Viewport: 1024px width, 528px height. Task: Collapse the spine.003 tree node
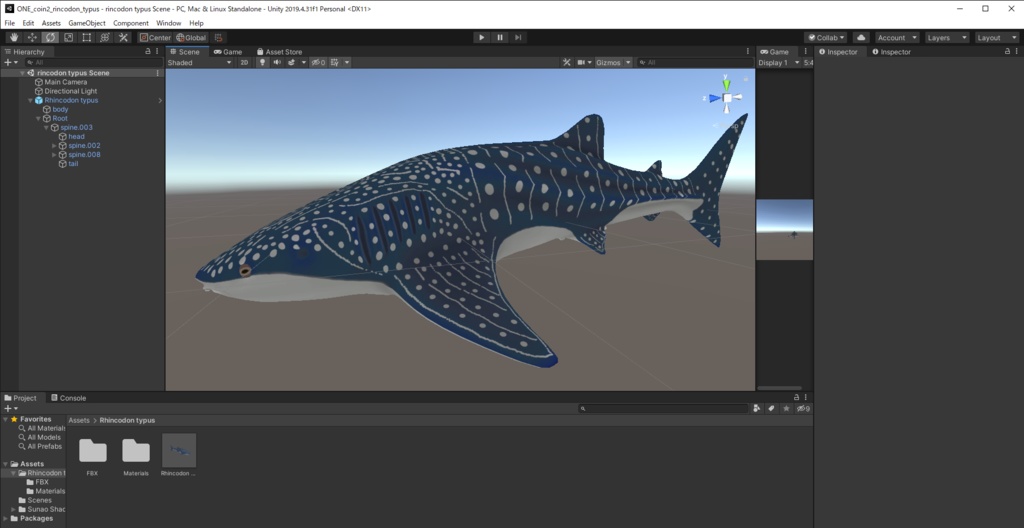[x=46, y=127]
